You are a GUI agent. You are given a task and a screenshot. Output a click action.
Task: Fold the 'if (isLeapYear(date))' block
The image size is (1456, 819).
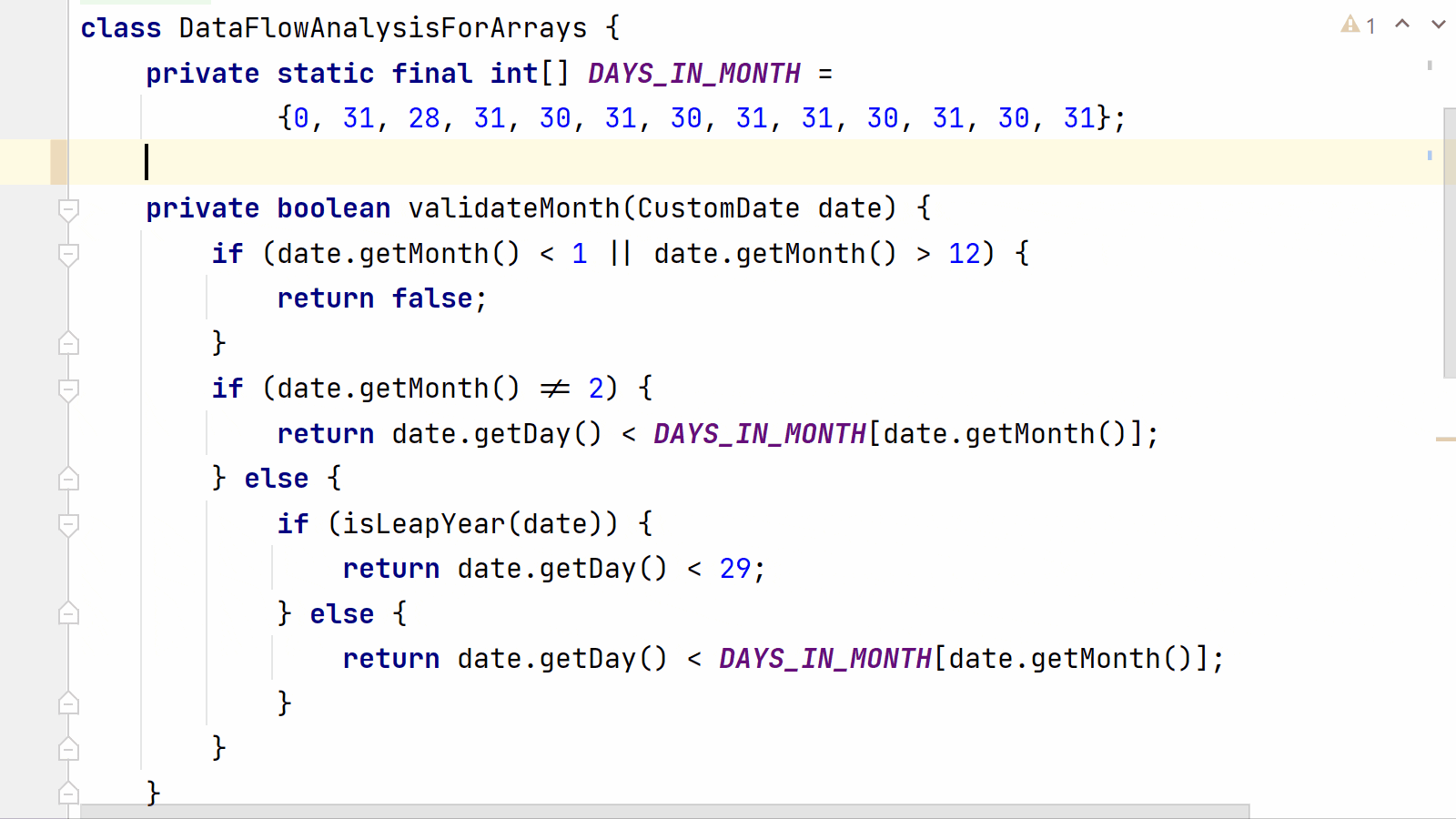click(x=68, y=524)
